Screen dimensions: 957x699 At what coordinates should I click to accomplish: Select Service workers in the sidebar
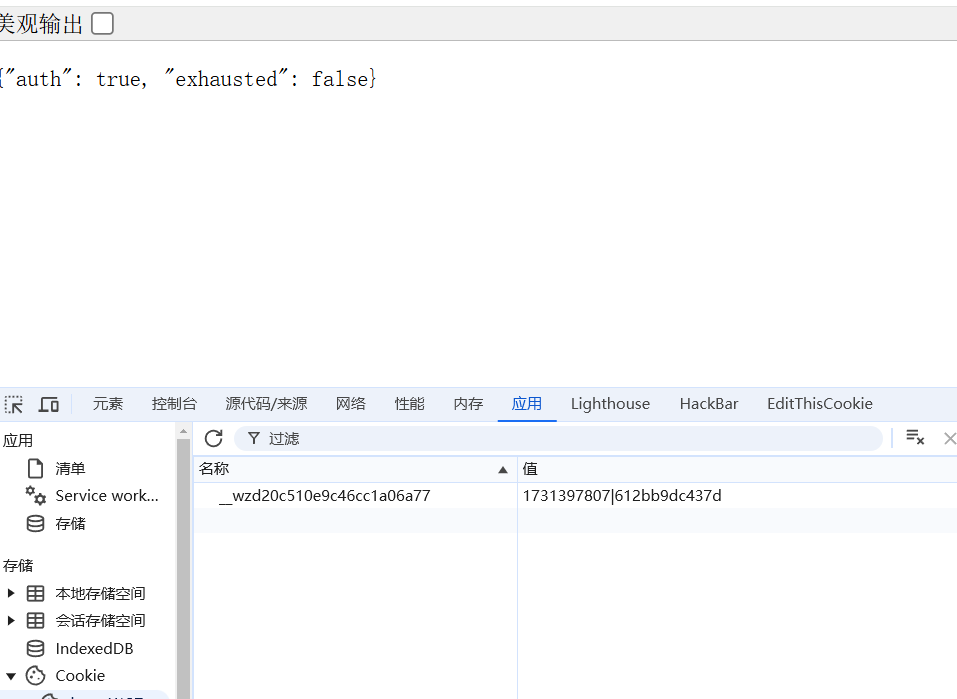(106, 496)
